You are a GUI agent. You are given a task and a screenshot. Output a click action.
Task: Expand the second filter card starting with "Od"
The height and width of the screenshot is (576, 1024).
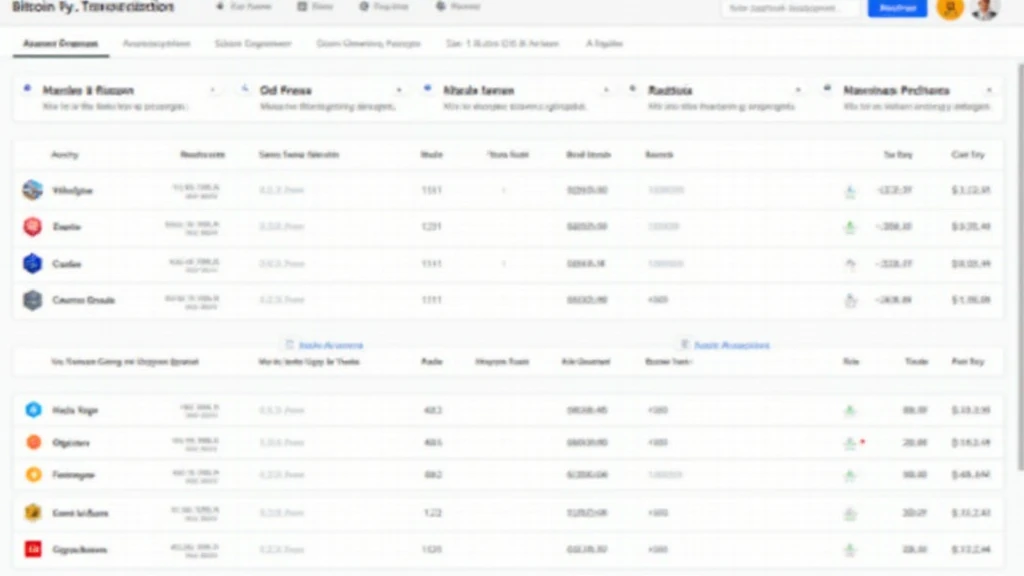399,90
